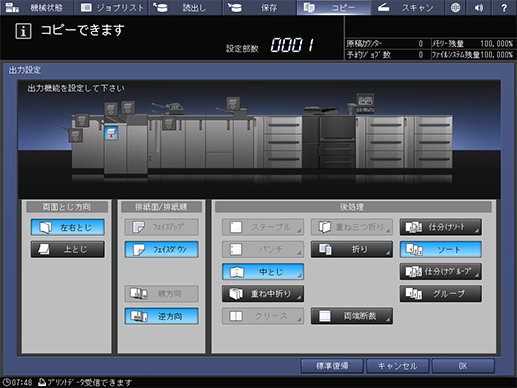517x388 pixels.
Task: Select left of the two top tray icons
Action: pos(111,109)
